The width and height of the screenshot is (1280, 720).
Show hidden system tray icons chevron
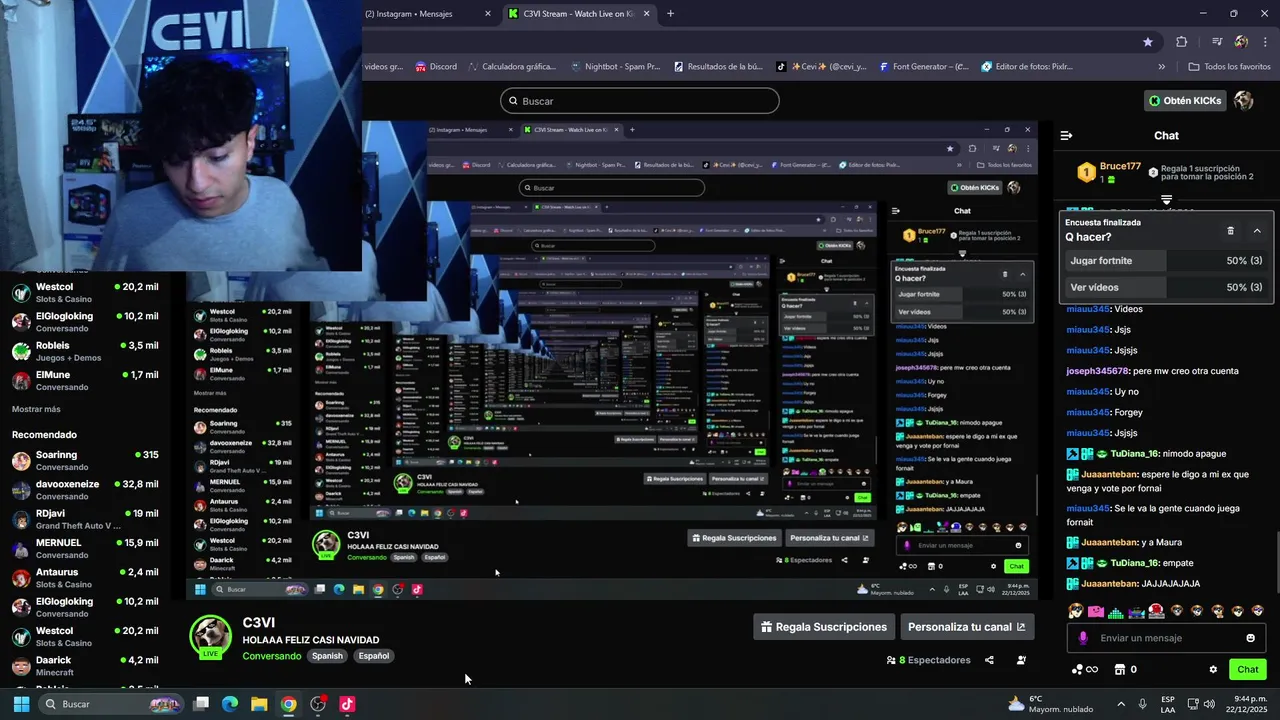(1120, 704)
